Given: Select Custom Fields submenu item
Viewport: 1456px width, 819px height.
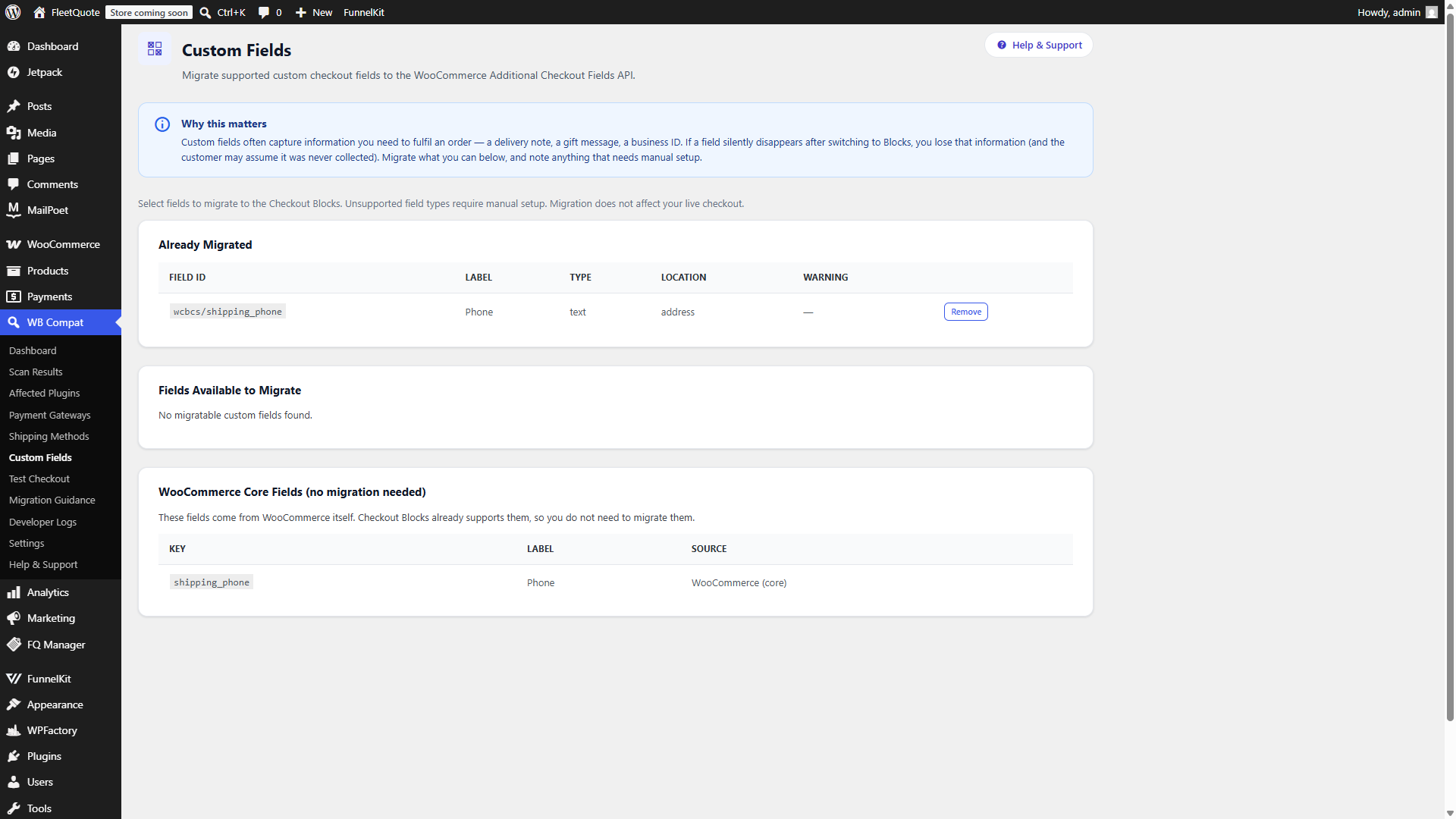Looking at the screenshot, I should (x=40, y=457).
